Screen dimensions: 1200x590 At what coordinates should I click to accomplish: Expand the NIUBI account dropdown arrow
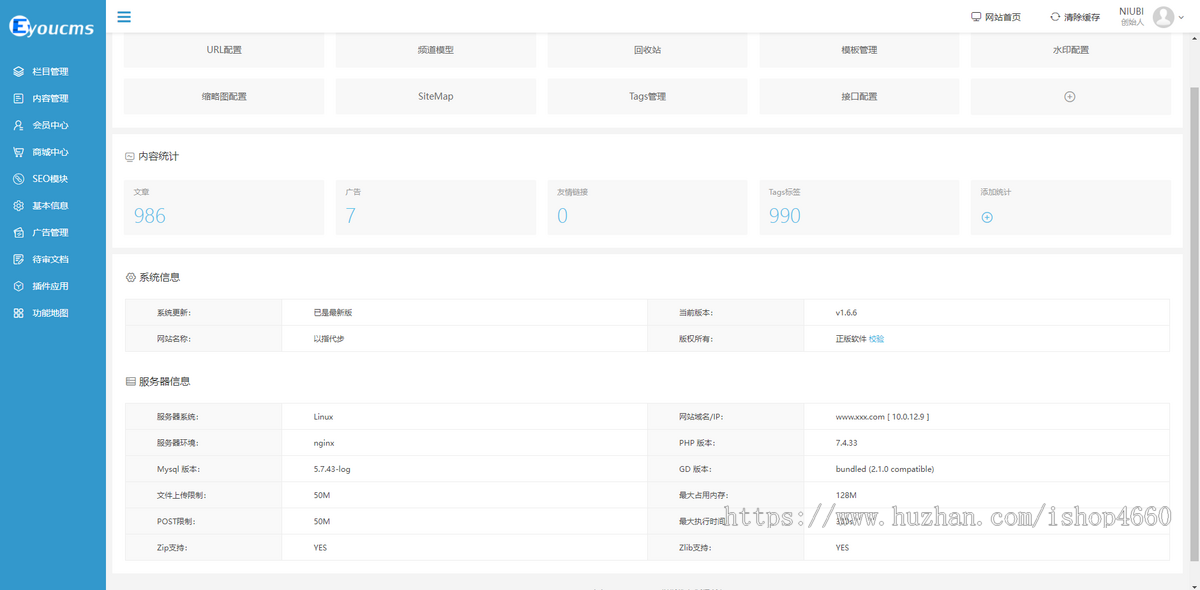tap(1181, 17)
